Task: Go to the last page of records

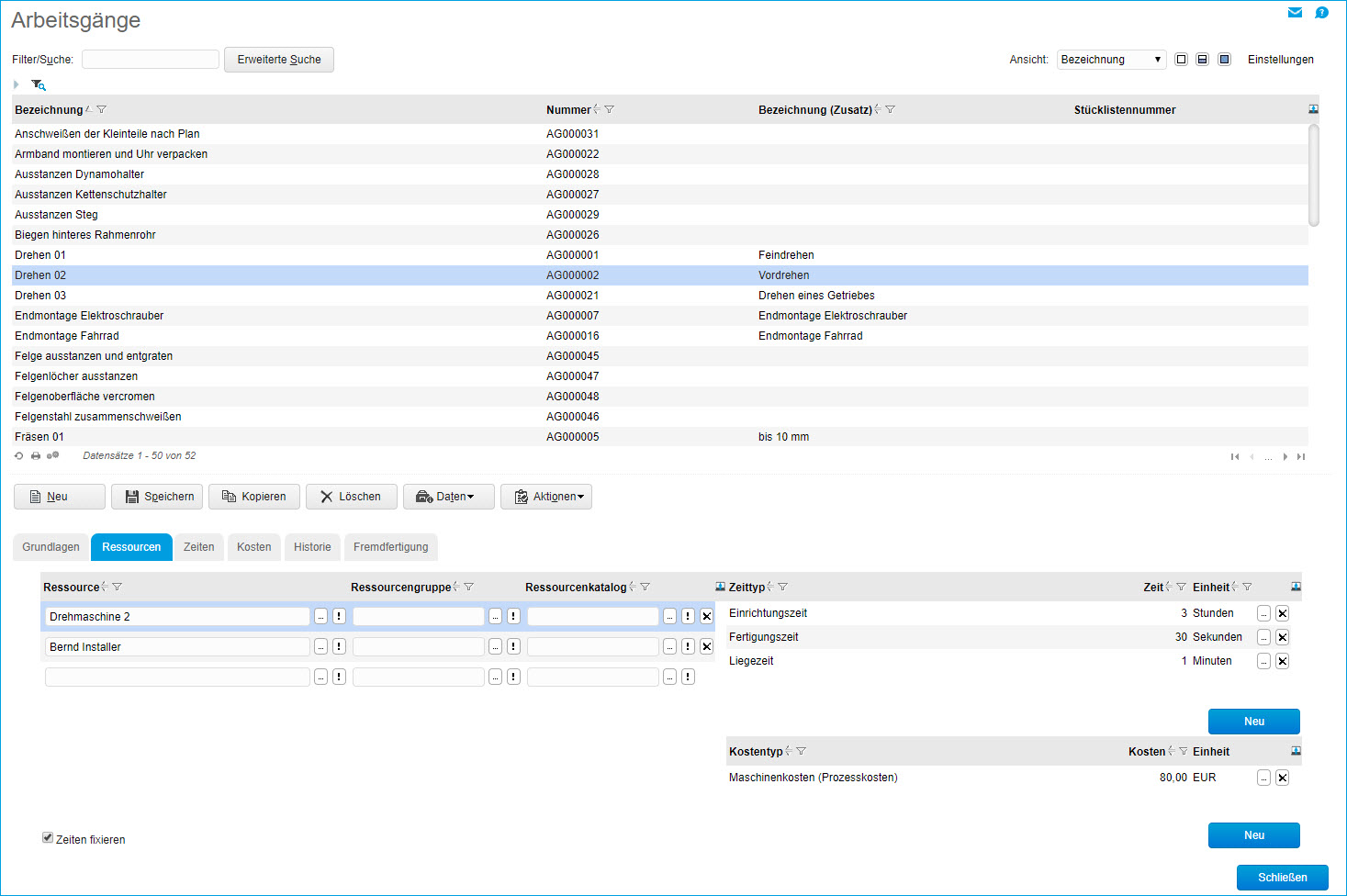Action: (x=1301, y=457)
